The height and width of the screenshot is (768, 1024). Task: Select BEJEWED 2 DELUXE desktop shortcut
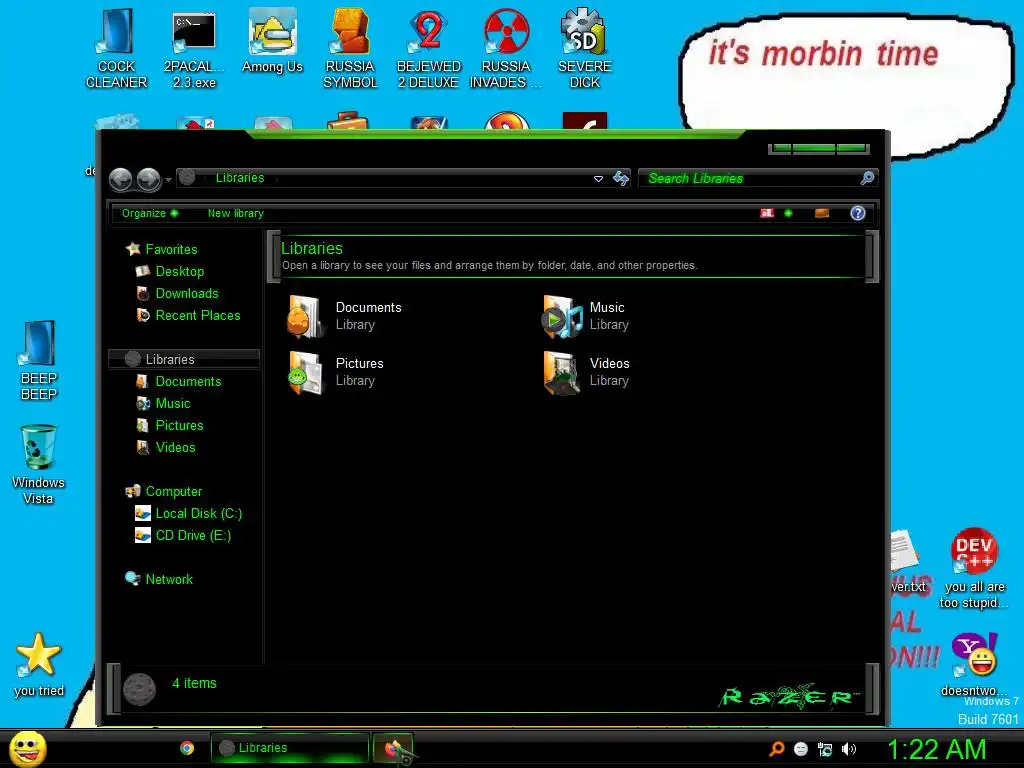point(428,50)
